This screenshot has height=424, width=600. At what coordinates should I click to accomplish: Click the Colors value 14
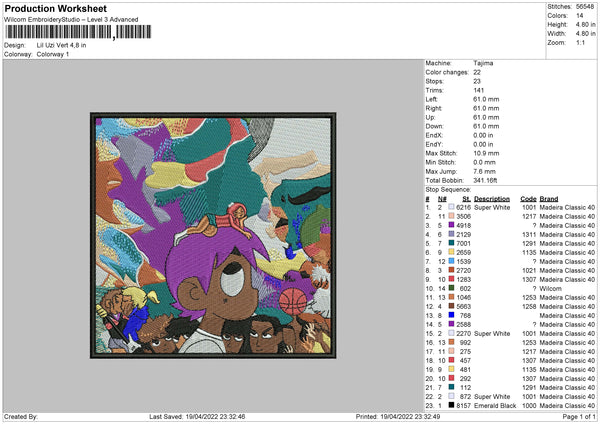580,16
